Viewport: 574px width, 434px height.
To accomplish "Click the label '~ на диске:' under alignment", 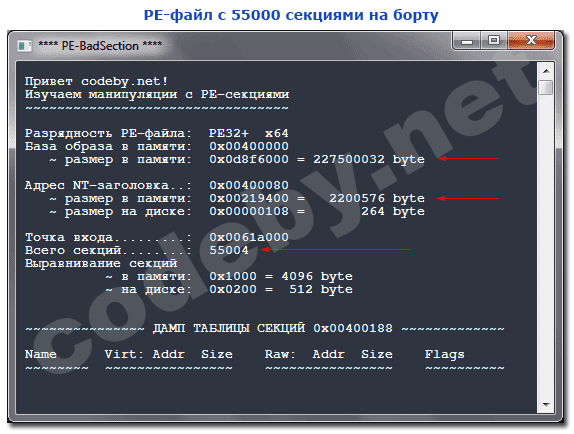I will pos(149,289).
